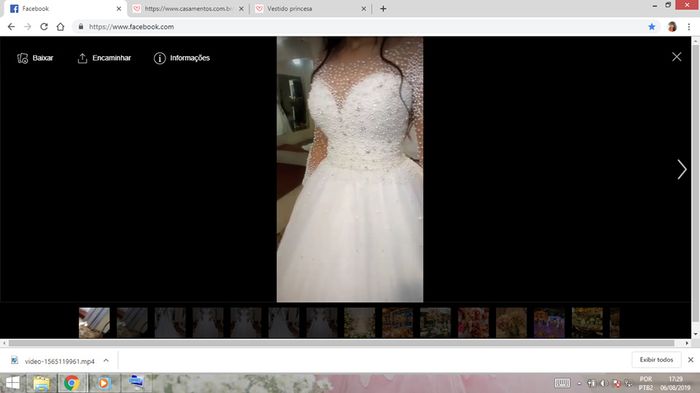Select the sixth thumbnail in filmstrip
Image resolution: width=700 pixels, height=393 pixels.
pyautogui.click(x=284, y=322)
